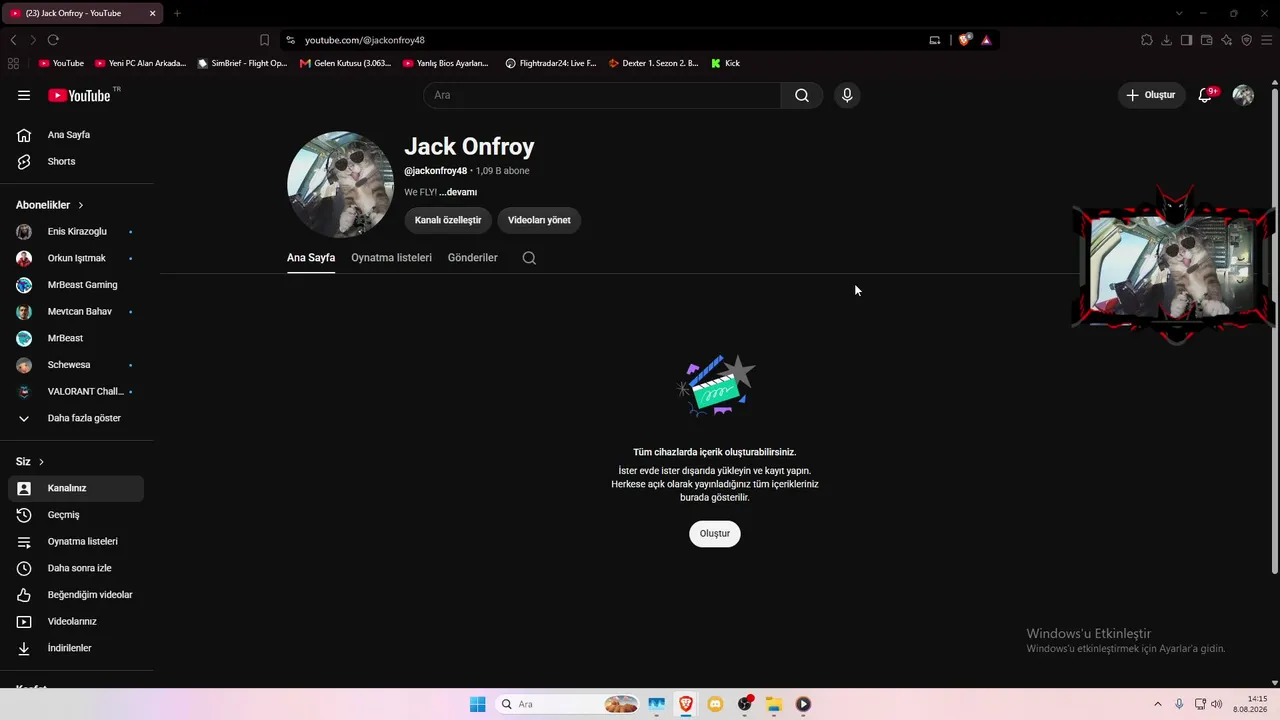Go back to the previous page
Viewport: 1280px width, 720px height.
tap(13, 40)
